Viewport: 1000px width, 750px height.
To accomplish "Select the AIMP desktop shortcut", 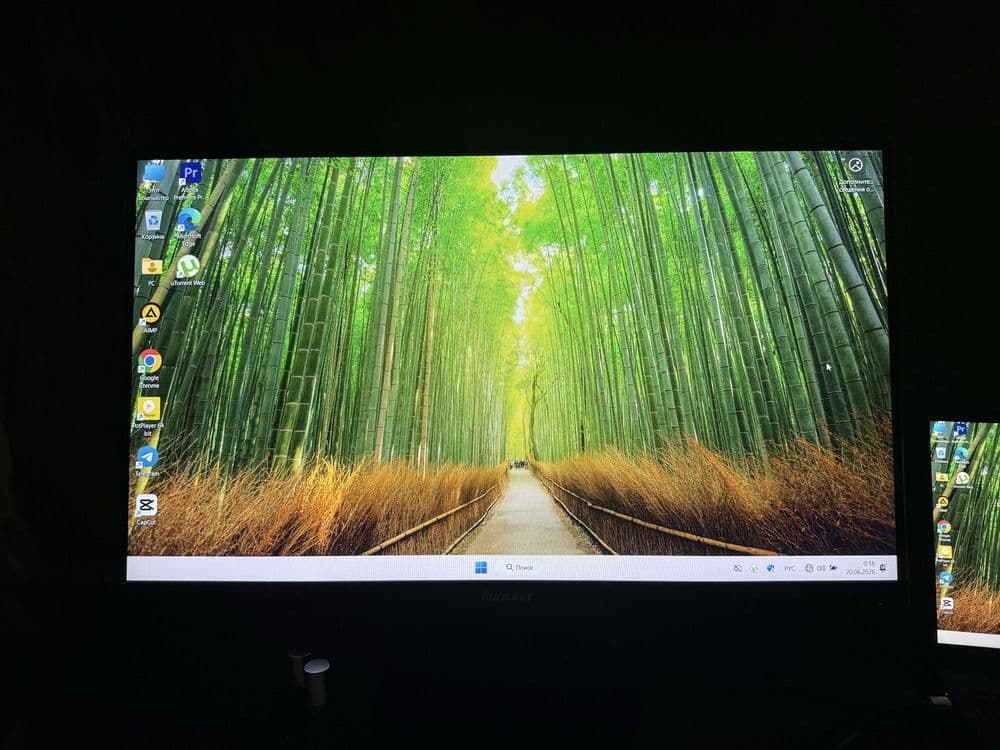I will (151, 318).
